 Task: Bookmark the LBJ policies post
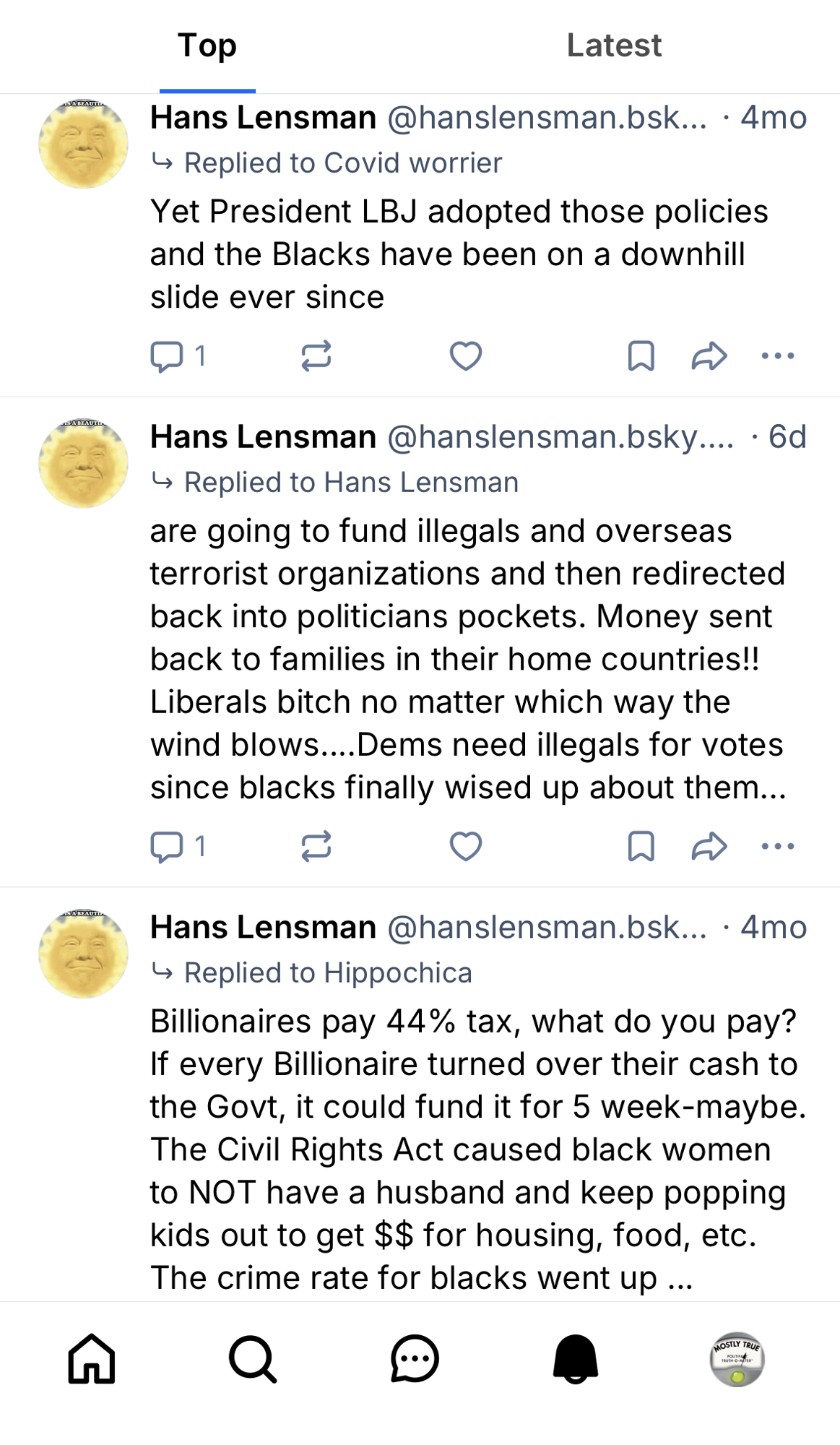point(641,356)
